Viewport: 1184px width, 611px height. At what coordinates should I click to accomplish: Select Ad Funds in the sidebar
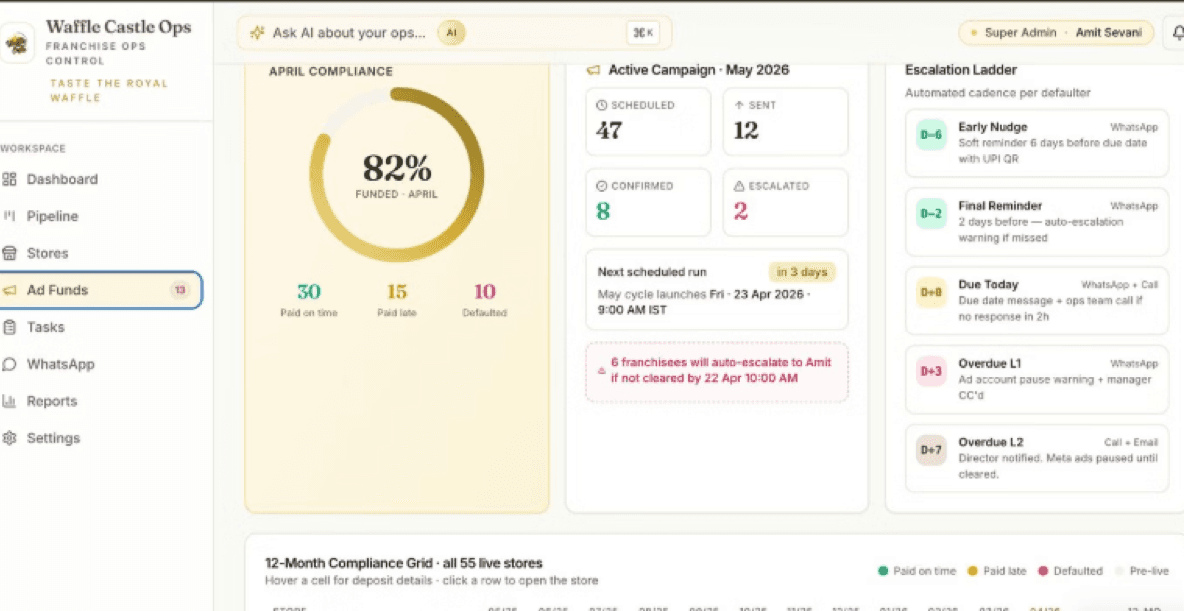pyautogui.click(x=101, y=290)
